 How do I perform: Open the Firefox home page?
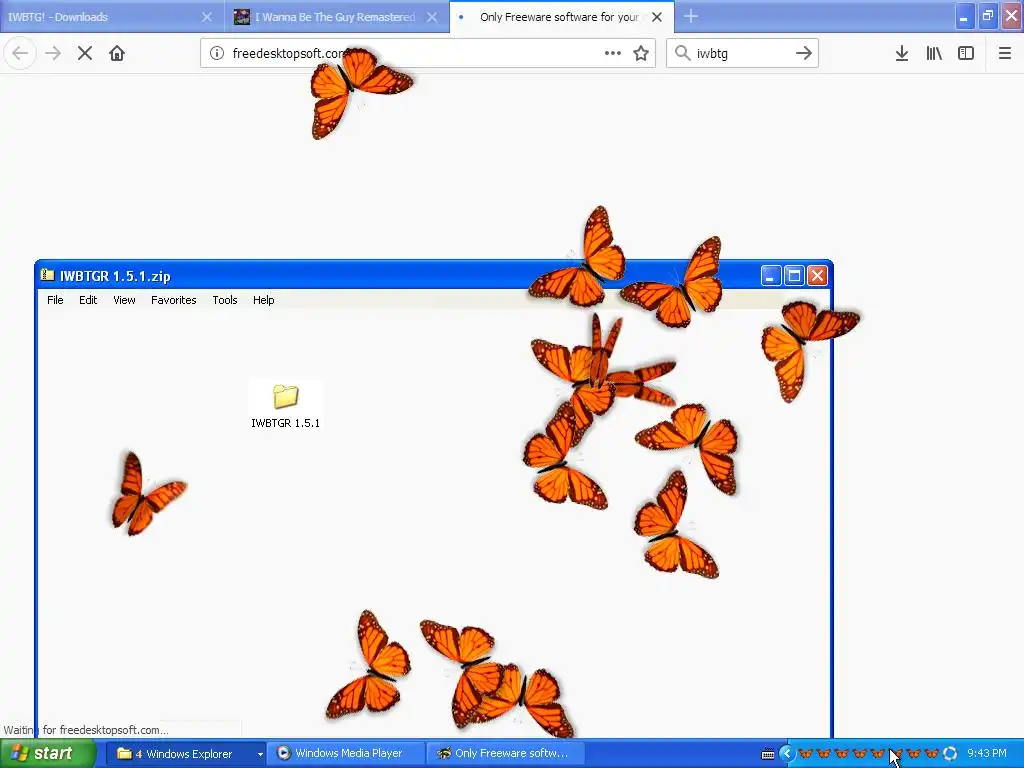pos(117,54)
